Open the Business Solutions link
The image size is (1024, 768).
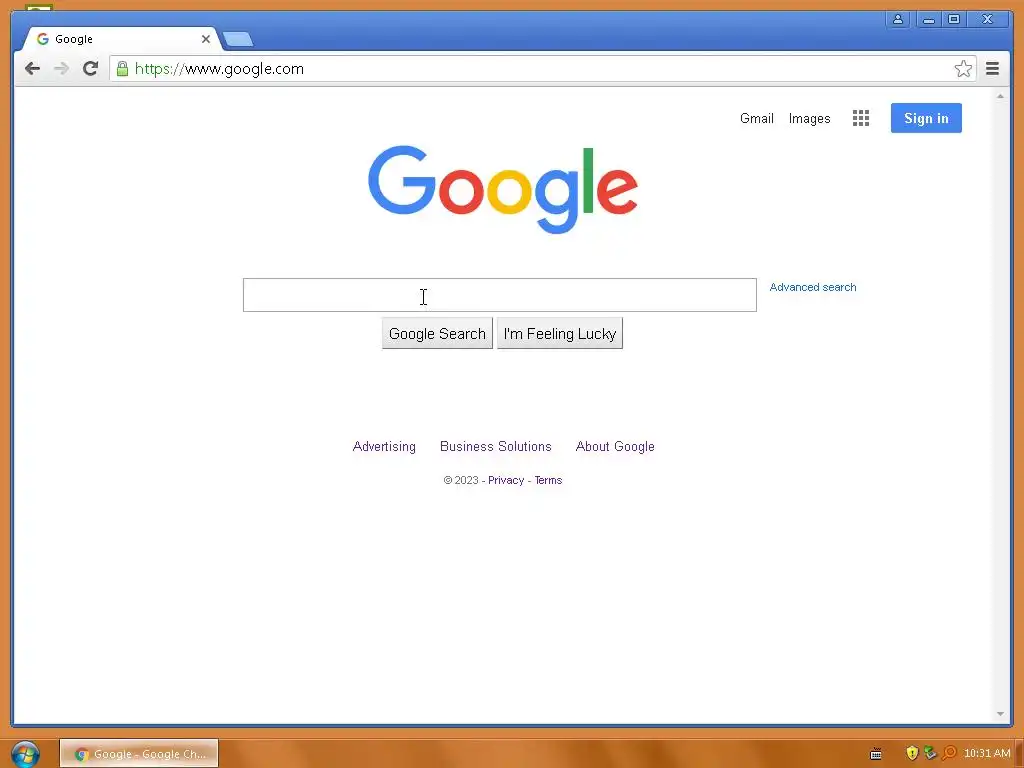496,447
